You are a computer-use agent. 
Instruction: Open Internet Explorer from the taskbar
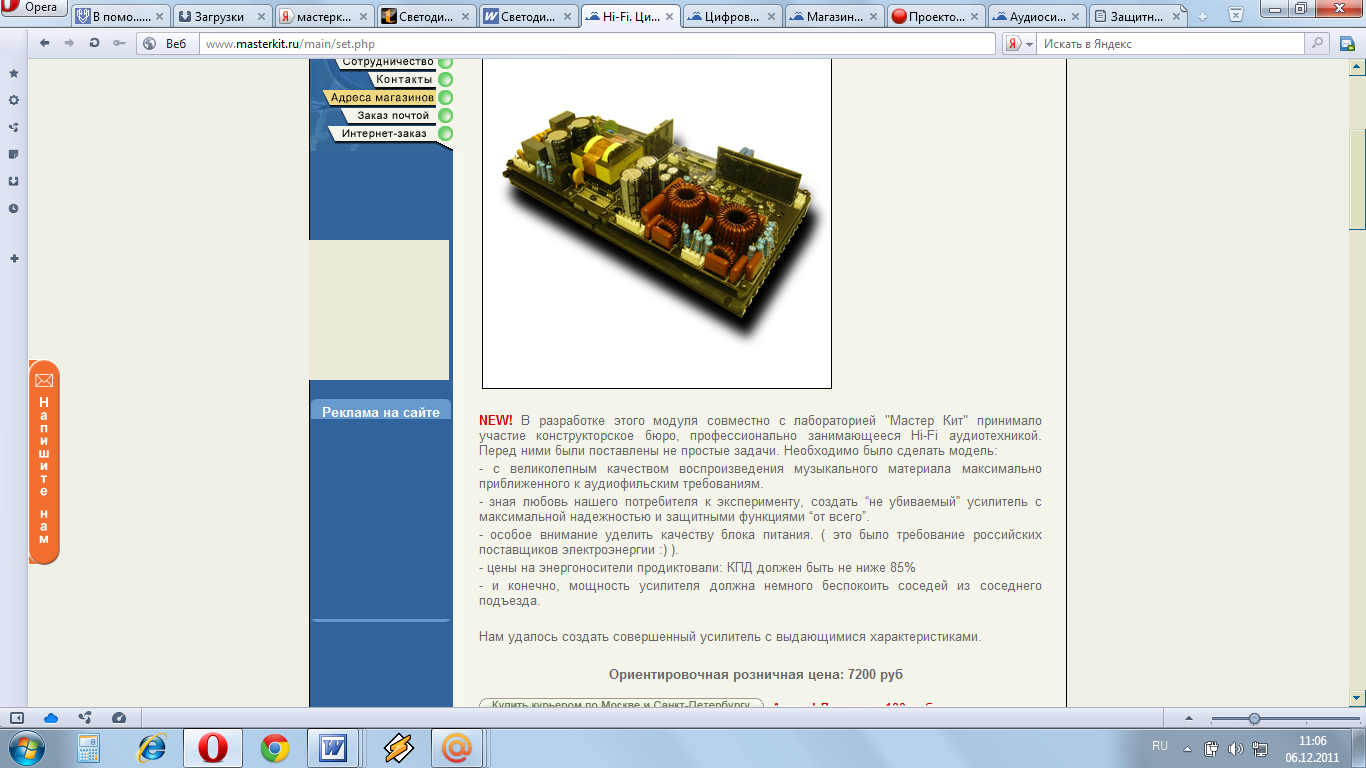click(x=152, y=748)
